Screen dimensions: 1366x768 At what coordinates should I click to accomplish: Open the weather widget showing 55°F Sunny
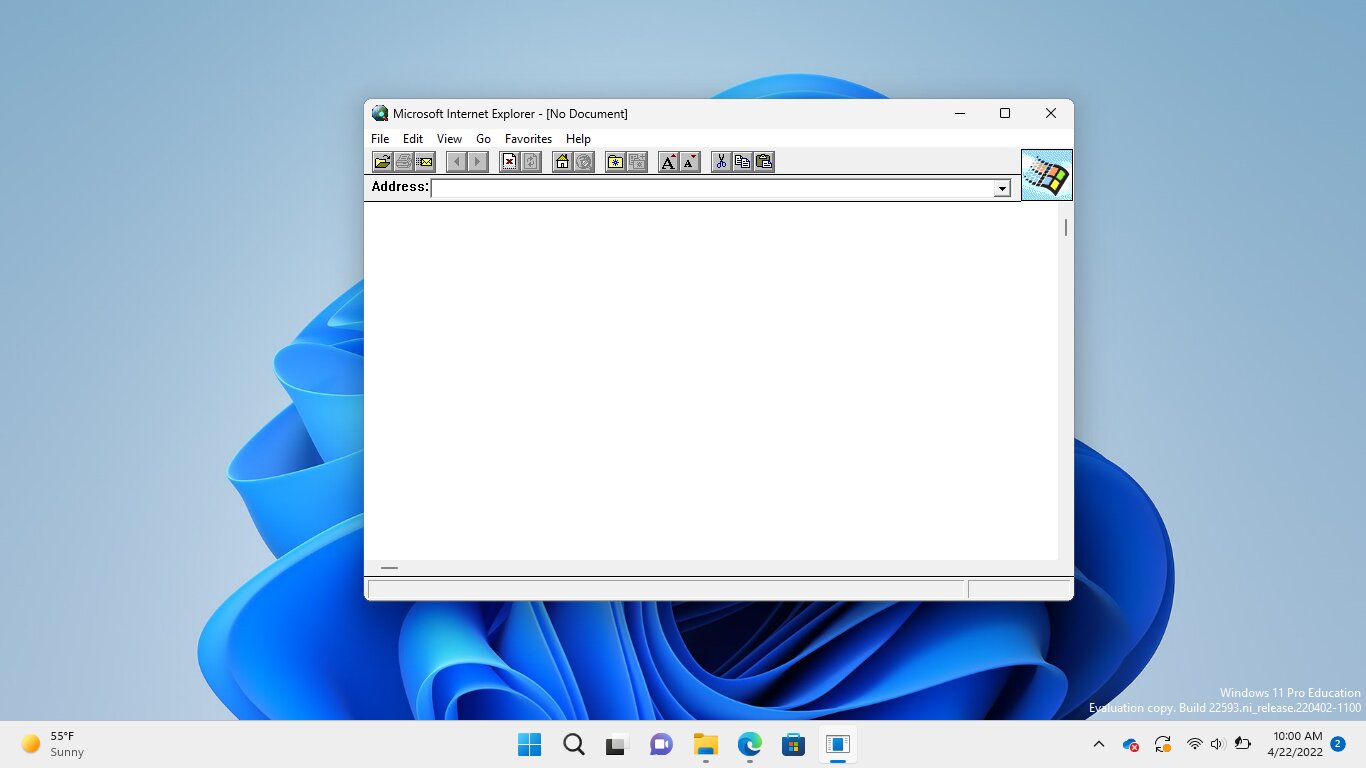point(55,744)
